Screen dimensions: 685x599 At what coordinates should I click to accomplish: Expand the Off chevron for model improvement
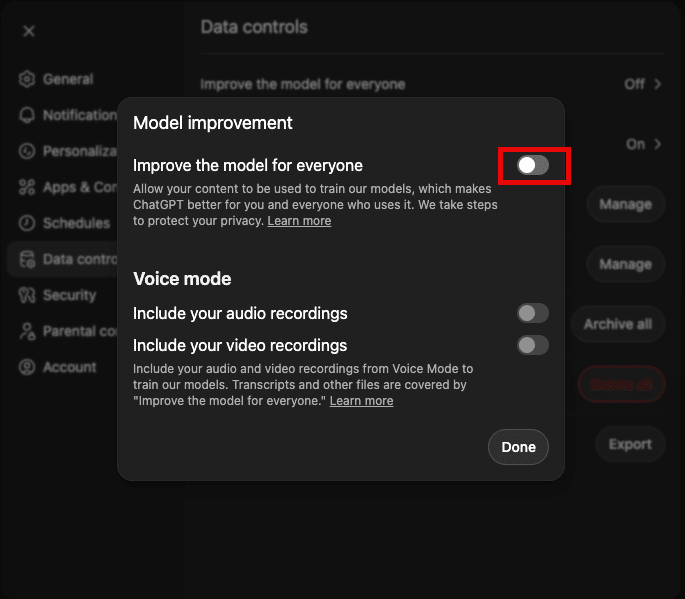pyautogui.click(x=657, y=84)
